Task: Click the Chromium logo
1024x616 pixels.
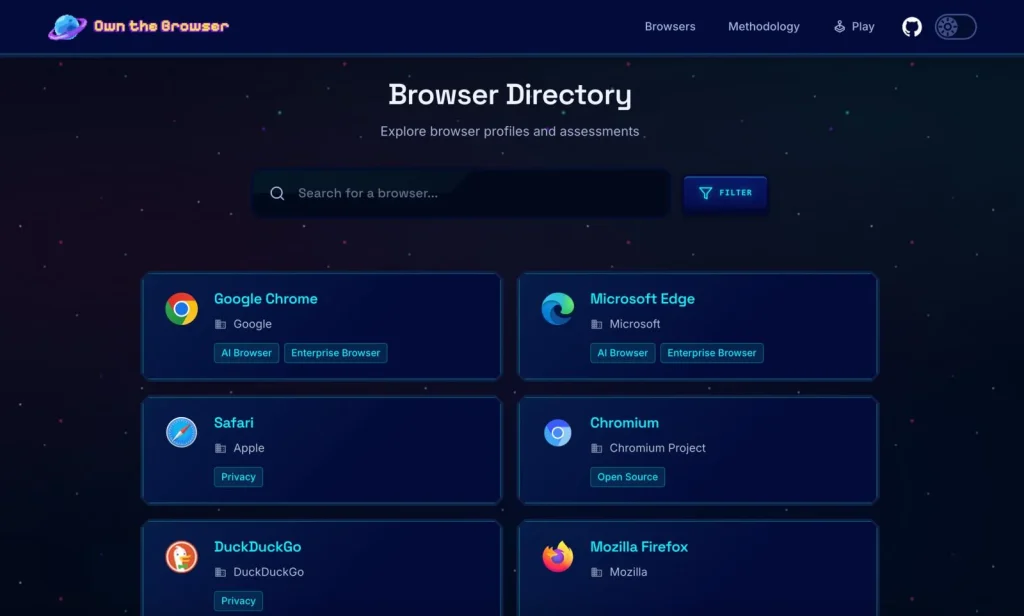Action: pos(558,432)
